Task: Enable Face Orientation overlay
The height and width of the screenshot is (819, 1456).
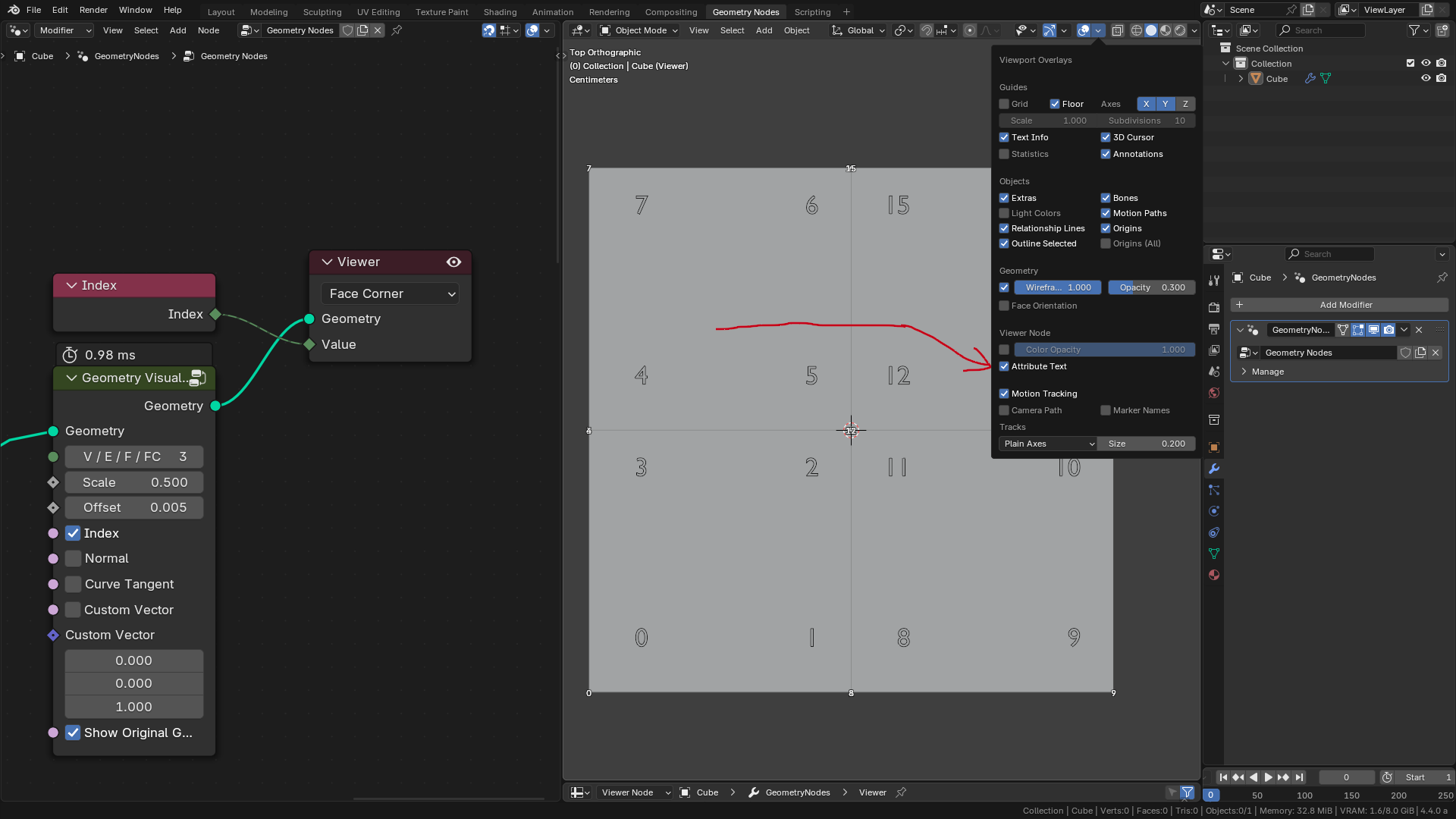Action: pyautogui.click(x=1004, y=306)
